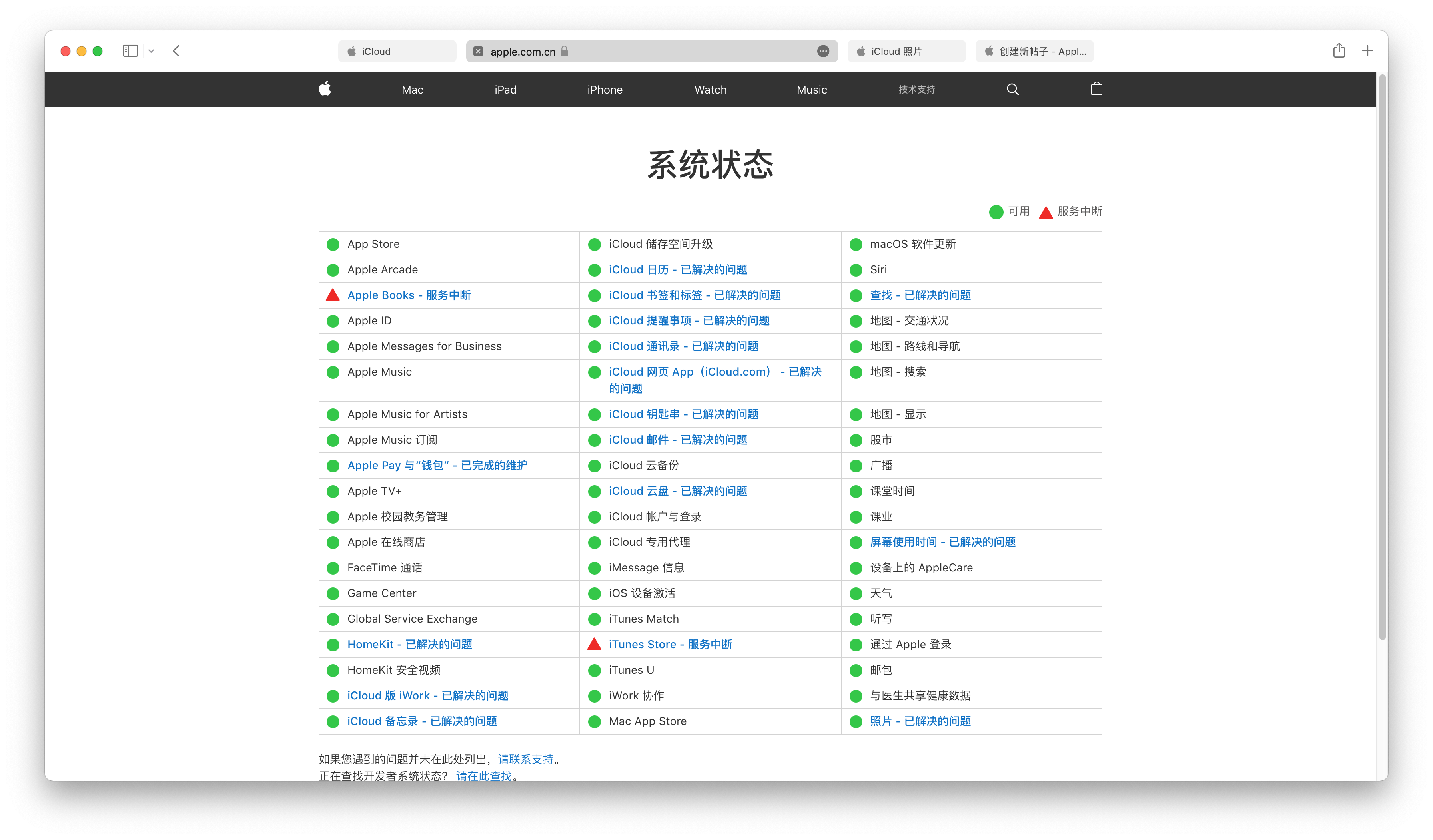Open the shopping bag icon
This screenshot has width=1433, height=840.
pyautogui.click(x=1096, y=89)
